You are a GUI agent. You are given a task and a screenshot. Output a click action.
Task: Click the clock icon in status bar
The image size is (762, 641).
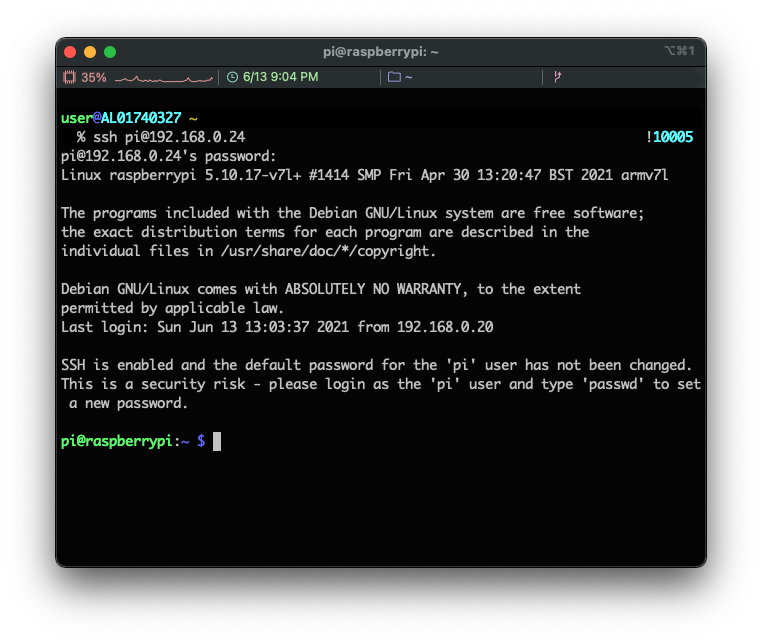pos(233,77)
